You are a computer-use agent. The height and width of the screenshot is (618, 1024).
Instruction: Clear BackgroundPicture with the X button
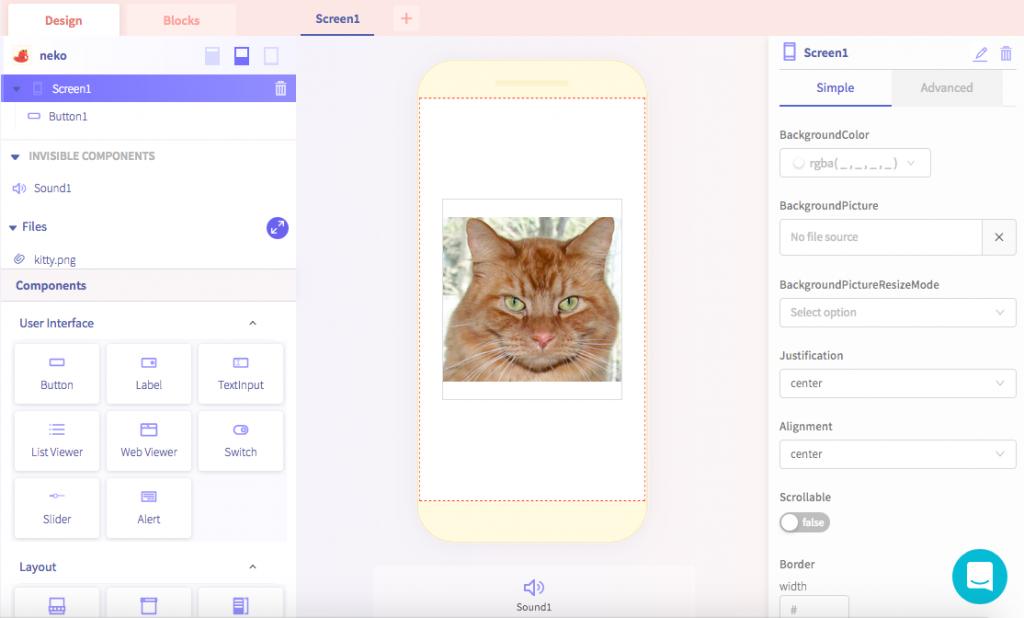pyautogui.click(x=999, y=237)
